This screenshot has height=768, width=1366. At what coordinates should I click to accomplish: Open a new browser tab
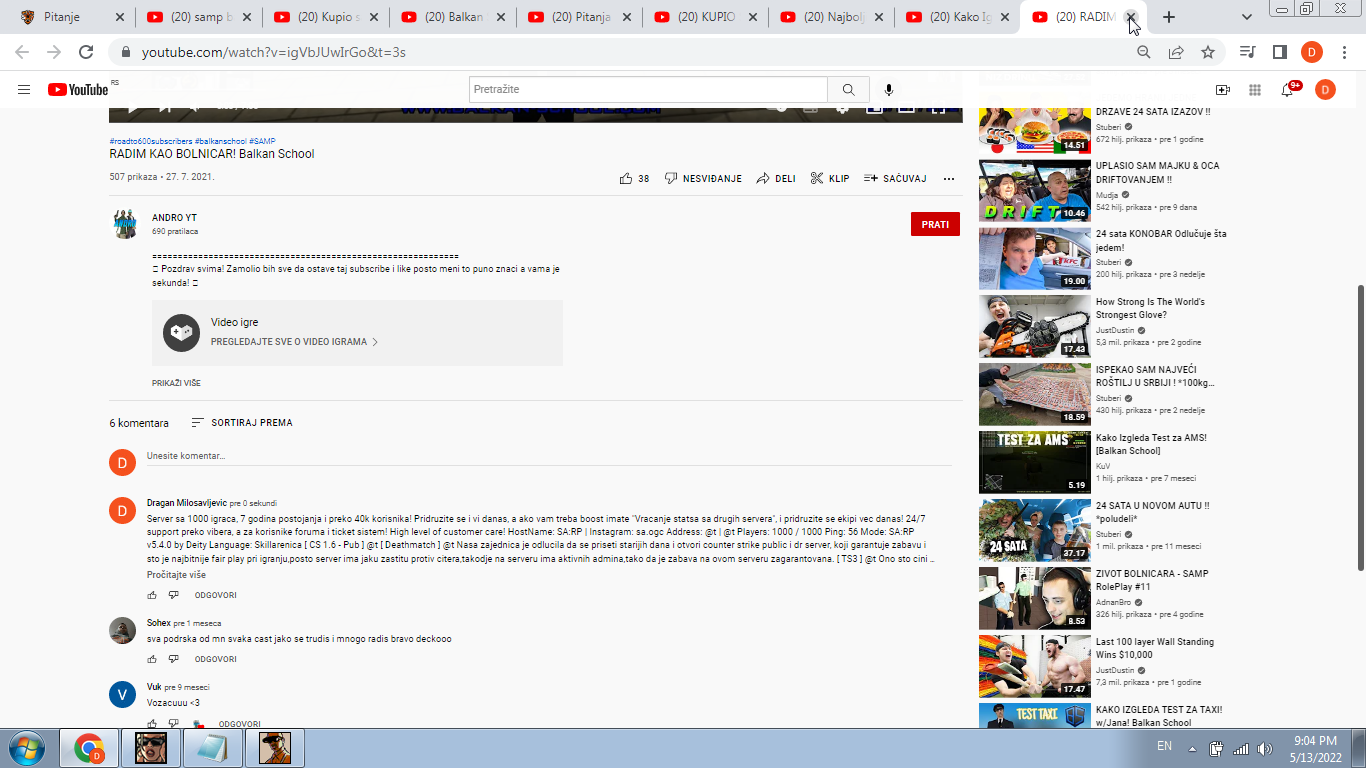click(x=1169, y=17)
